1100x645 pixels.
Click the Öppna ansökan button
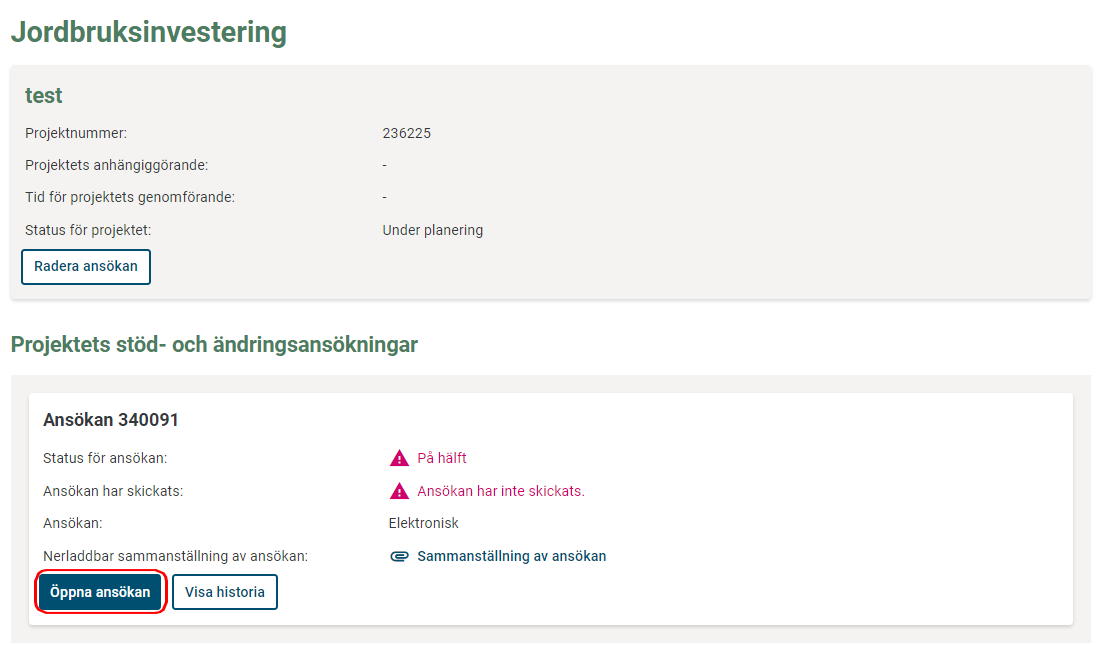[x=100, y=592]
